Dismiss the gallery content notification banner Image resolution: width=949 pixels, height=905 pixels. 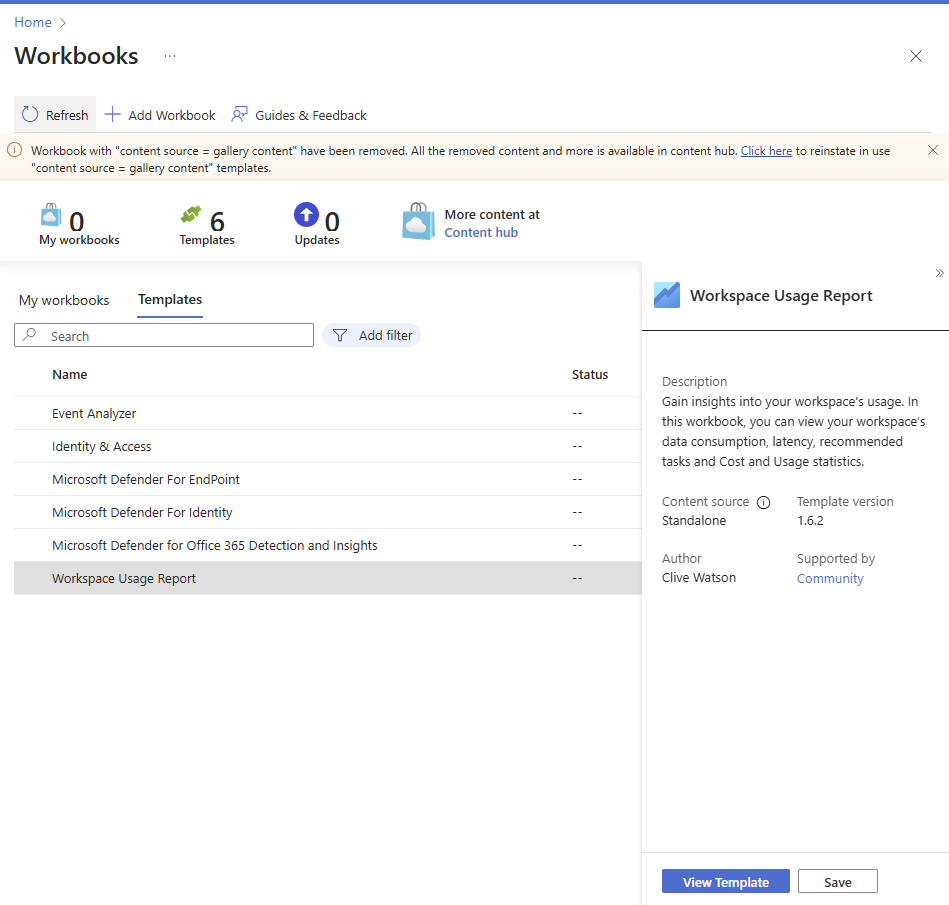(933, 150)
